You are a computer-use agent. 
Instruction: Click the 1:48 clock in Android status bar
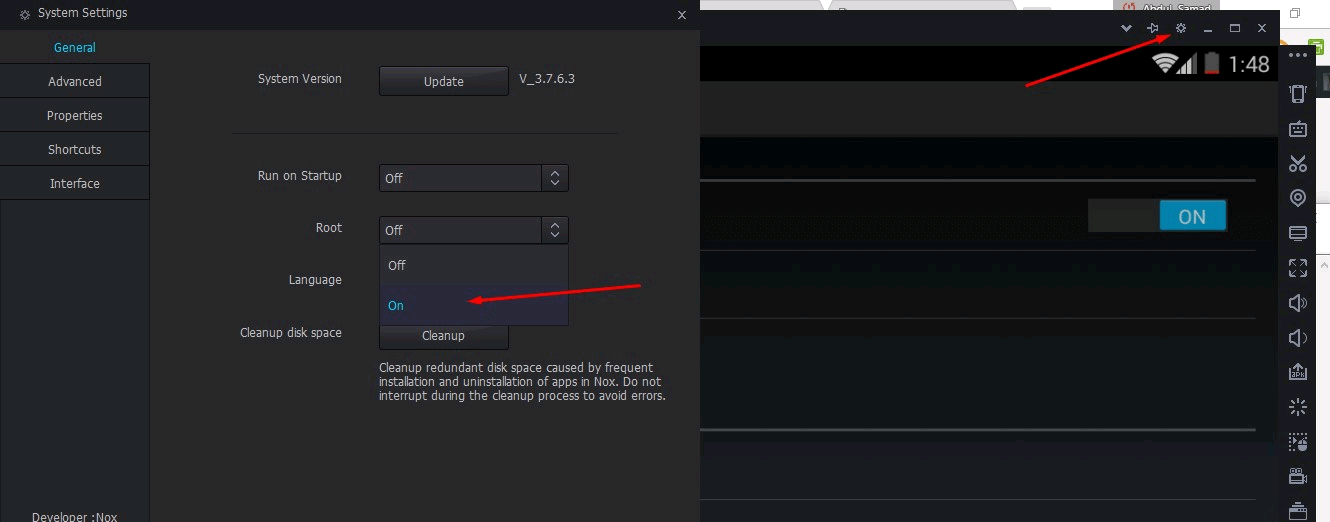tap(1249, 64)
